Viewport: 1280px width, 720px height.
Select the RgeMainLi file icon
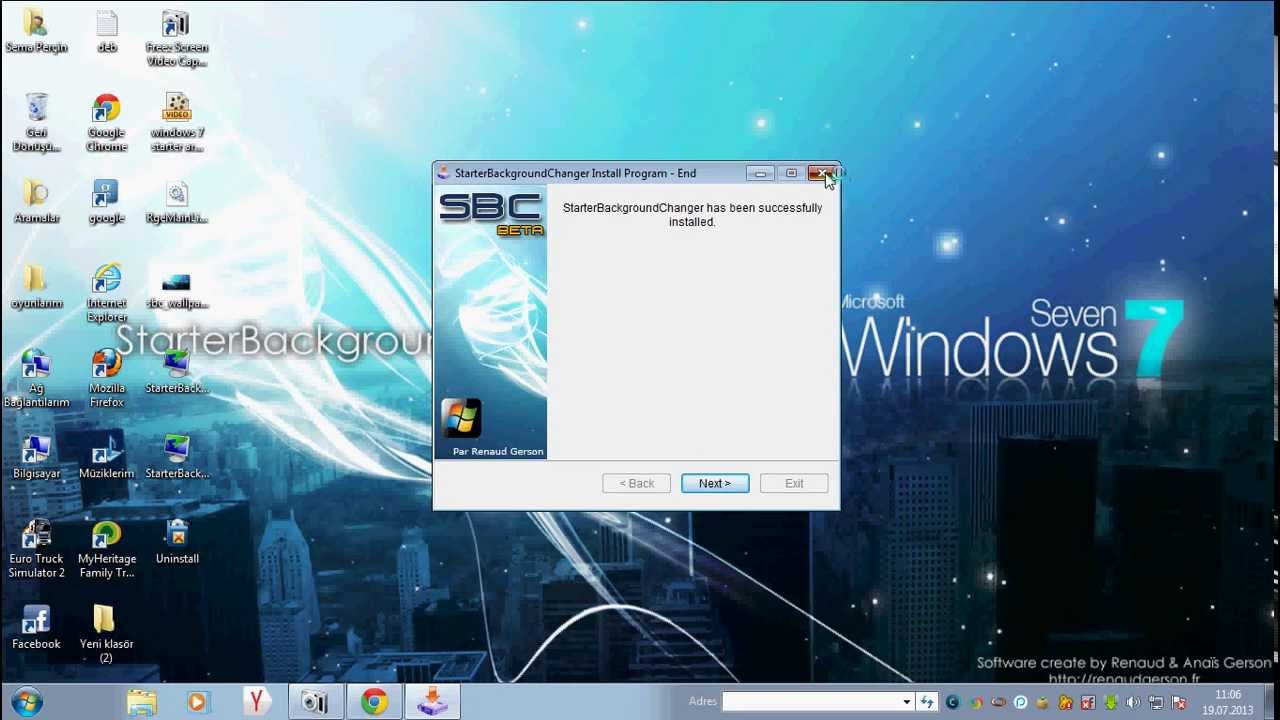[177, 202]
